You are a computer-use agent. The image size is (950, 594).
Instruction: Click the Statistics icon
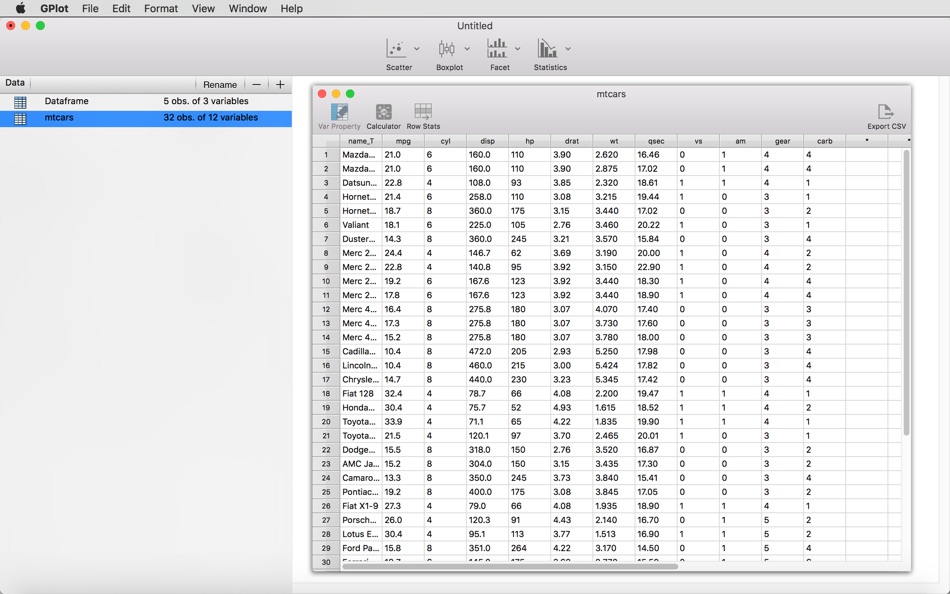click(547, 48)
